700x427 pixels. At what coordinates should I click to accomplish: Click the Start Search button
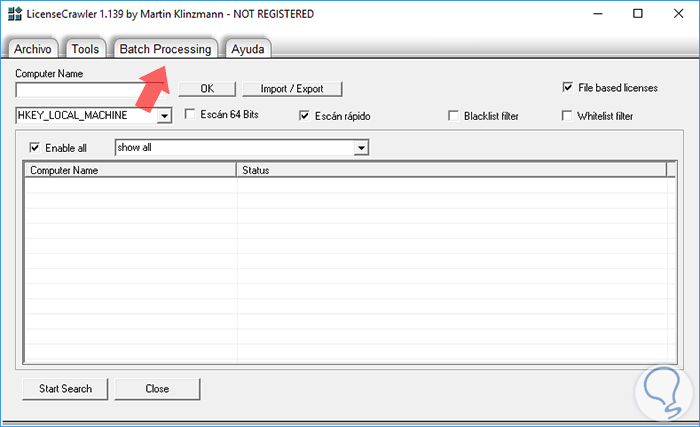pyautogui.click(x=65, y=389)
